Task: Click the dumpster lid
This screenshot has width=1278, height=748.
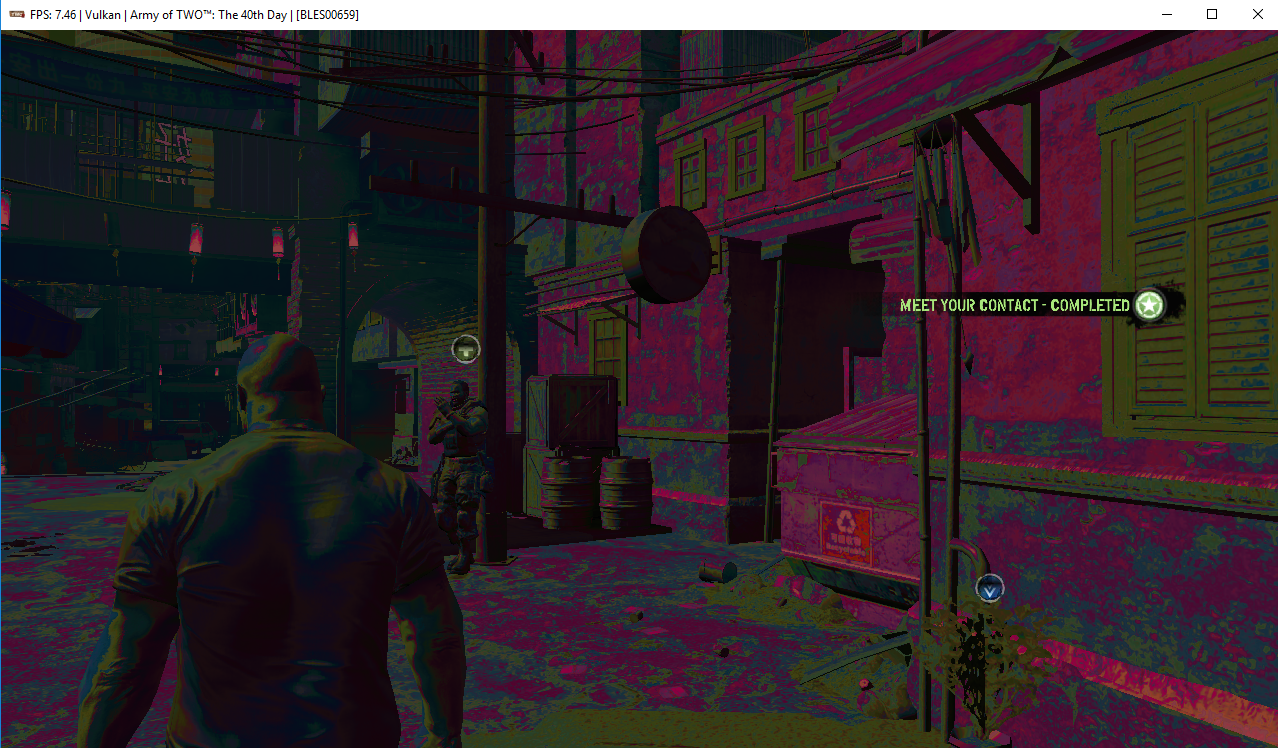Action: pyautogui.click(x=850, y=428)
